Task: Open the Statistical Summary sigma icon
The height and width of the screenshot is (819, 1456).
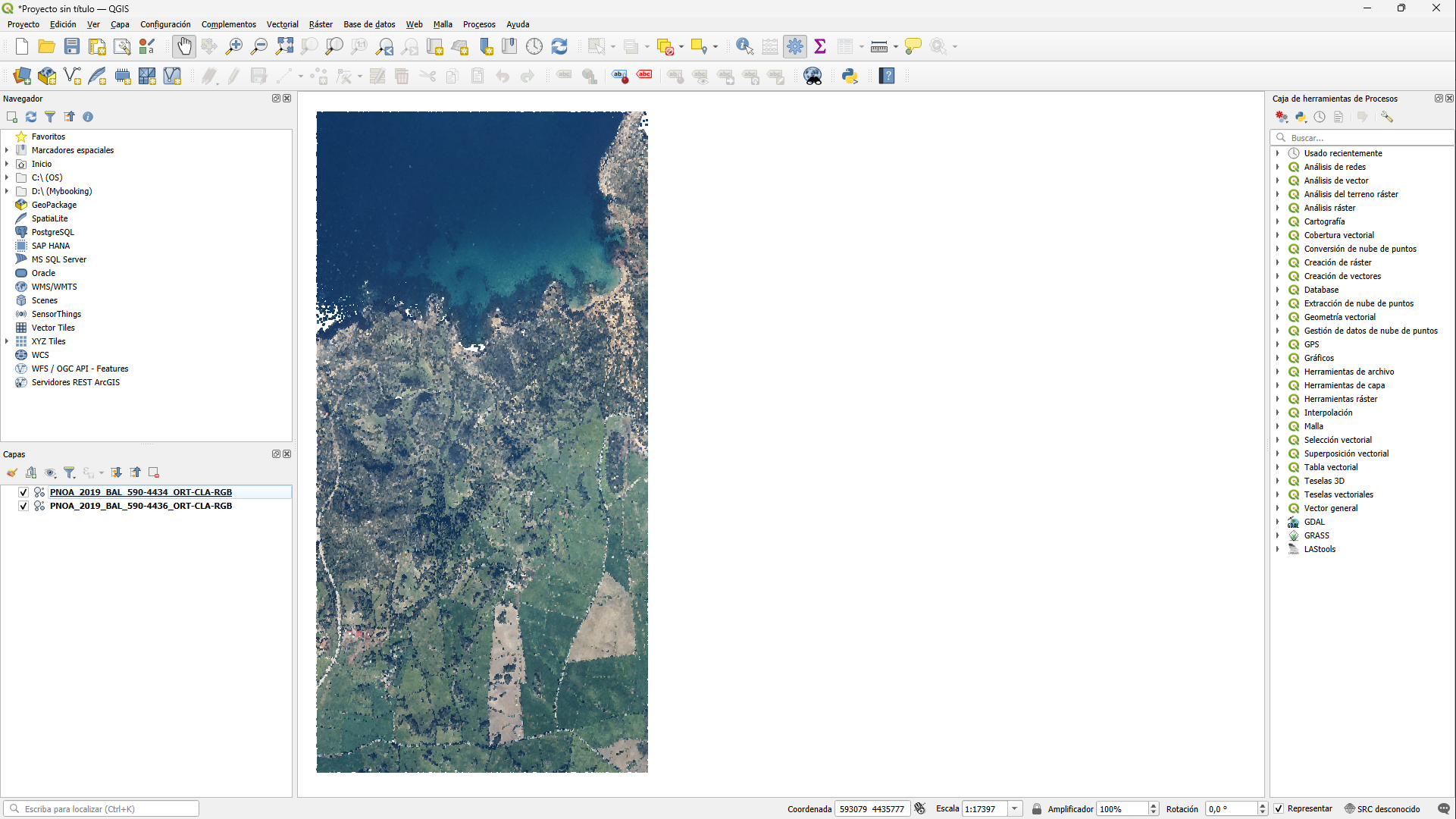Action: click(x=820, y=47)
